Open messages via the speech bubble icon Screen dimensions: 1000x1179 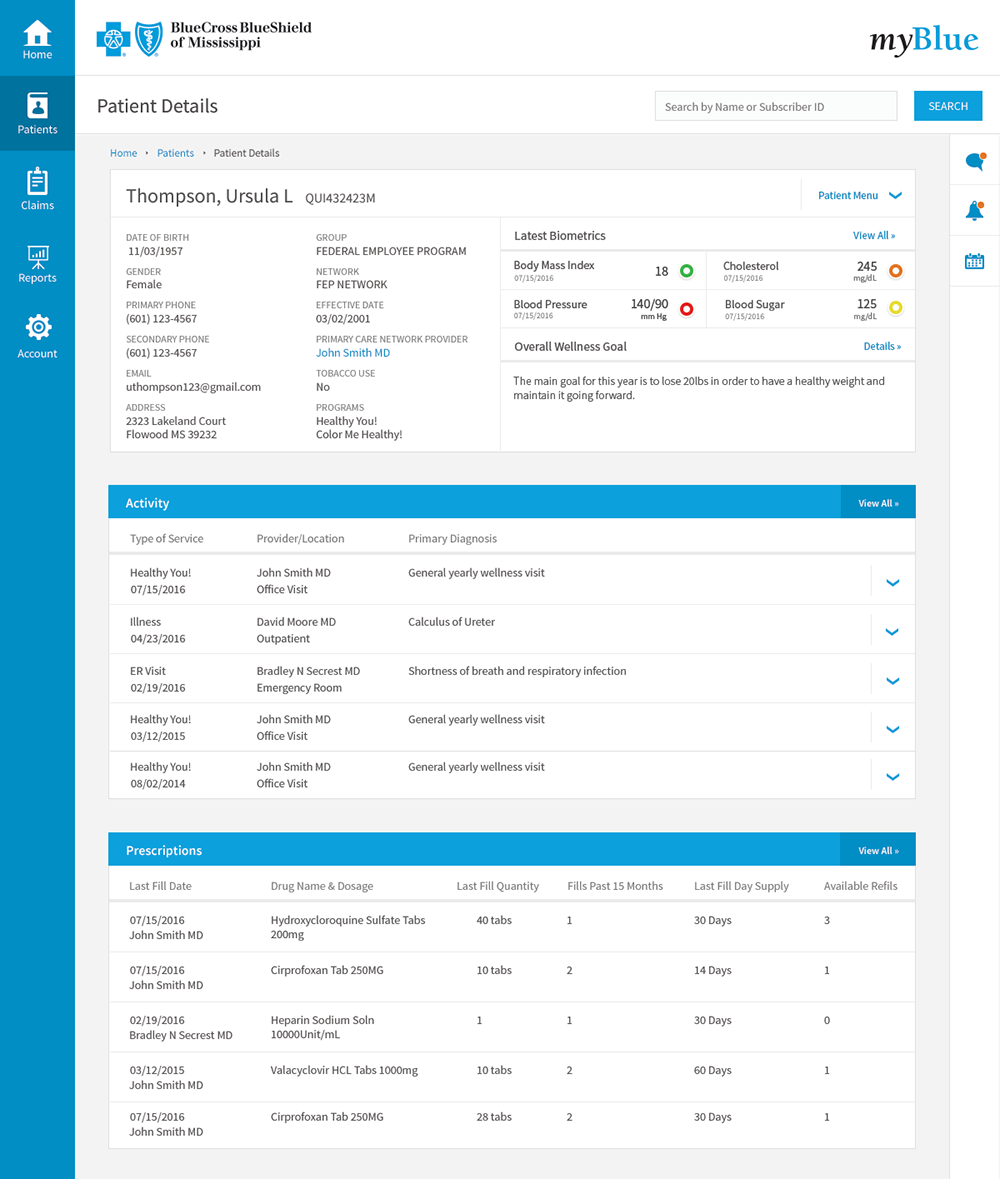tap(973, 160)
